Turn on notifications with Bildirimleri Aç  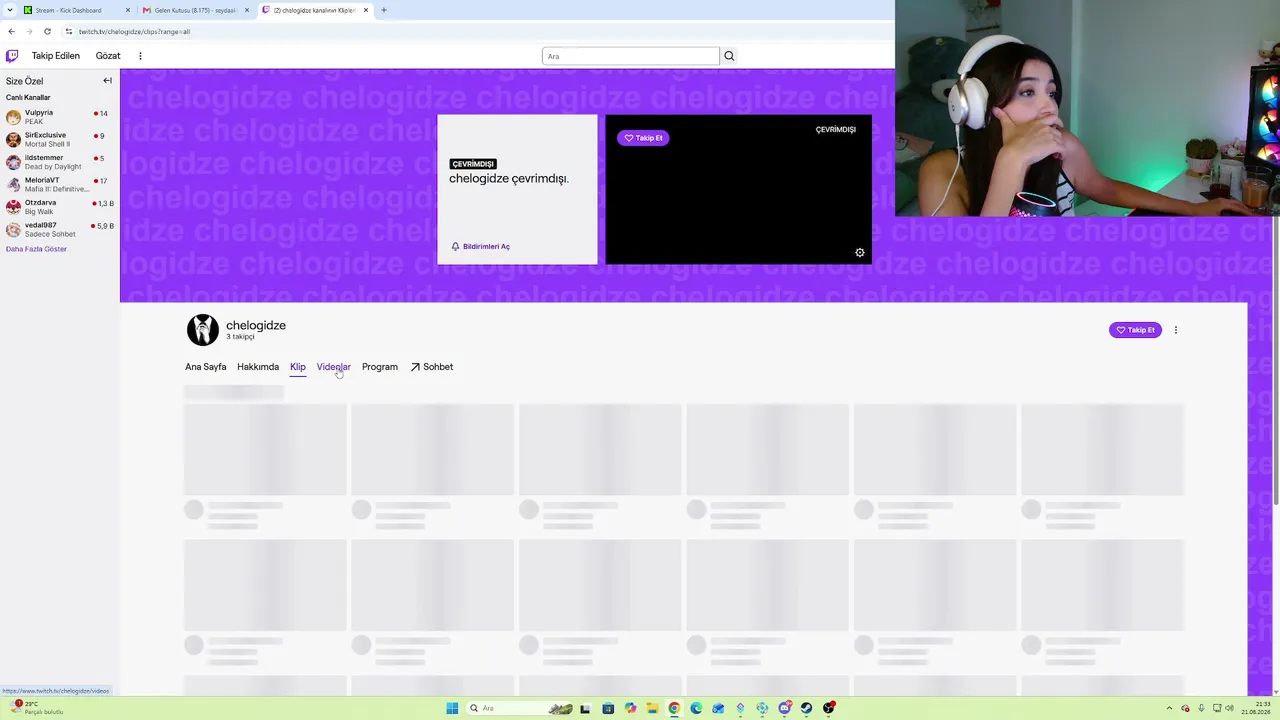pyautogui.click(x=480, y=246)
